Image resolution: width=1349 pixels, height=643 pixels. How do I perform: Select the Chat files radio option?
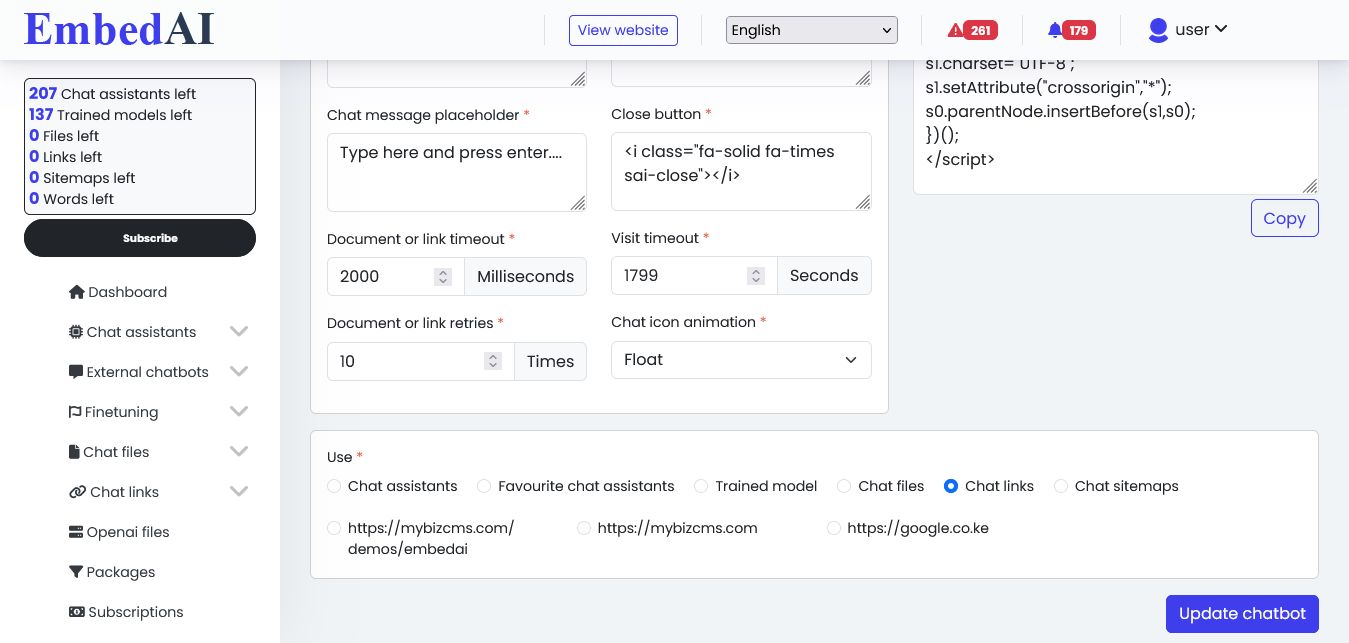[844, 486]
